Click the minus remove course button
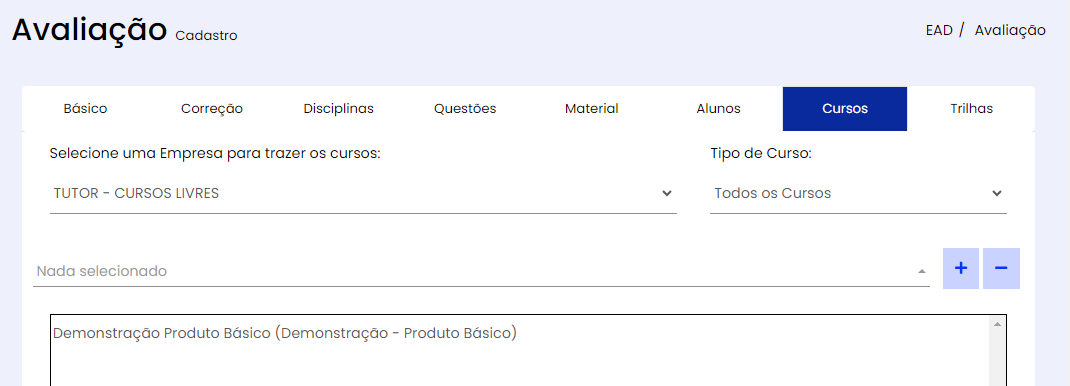The height and width of the screenshot is (386, 1070). (1001, 269)
